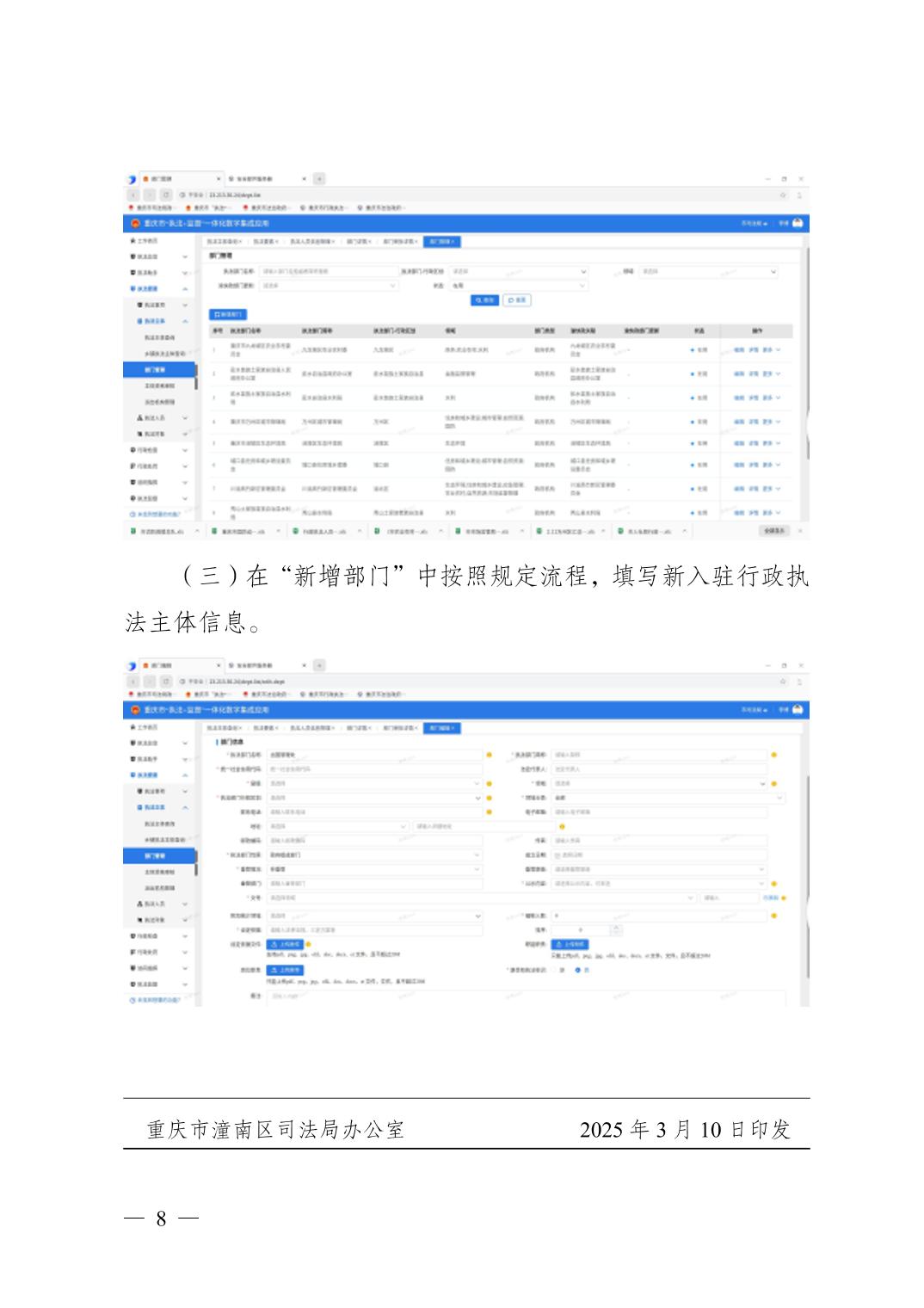This screenshot has width=924, height=1308.
Task: Click the bookmark star icon in the lower browser address bar
Action: pyautogui.click(x=783, y=682)
